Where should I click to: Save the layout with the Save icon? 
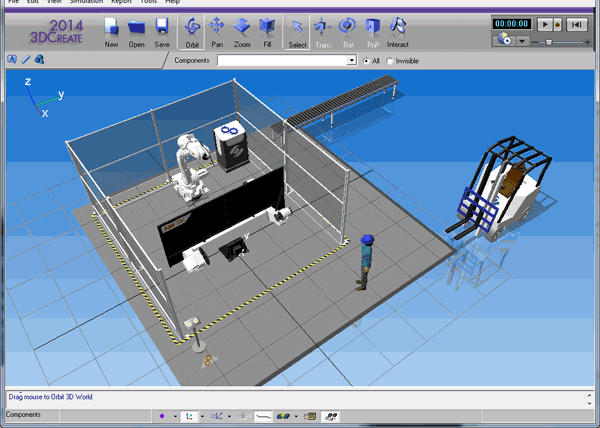[x=161, y=30]
